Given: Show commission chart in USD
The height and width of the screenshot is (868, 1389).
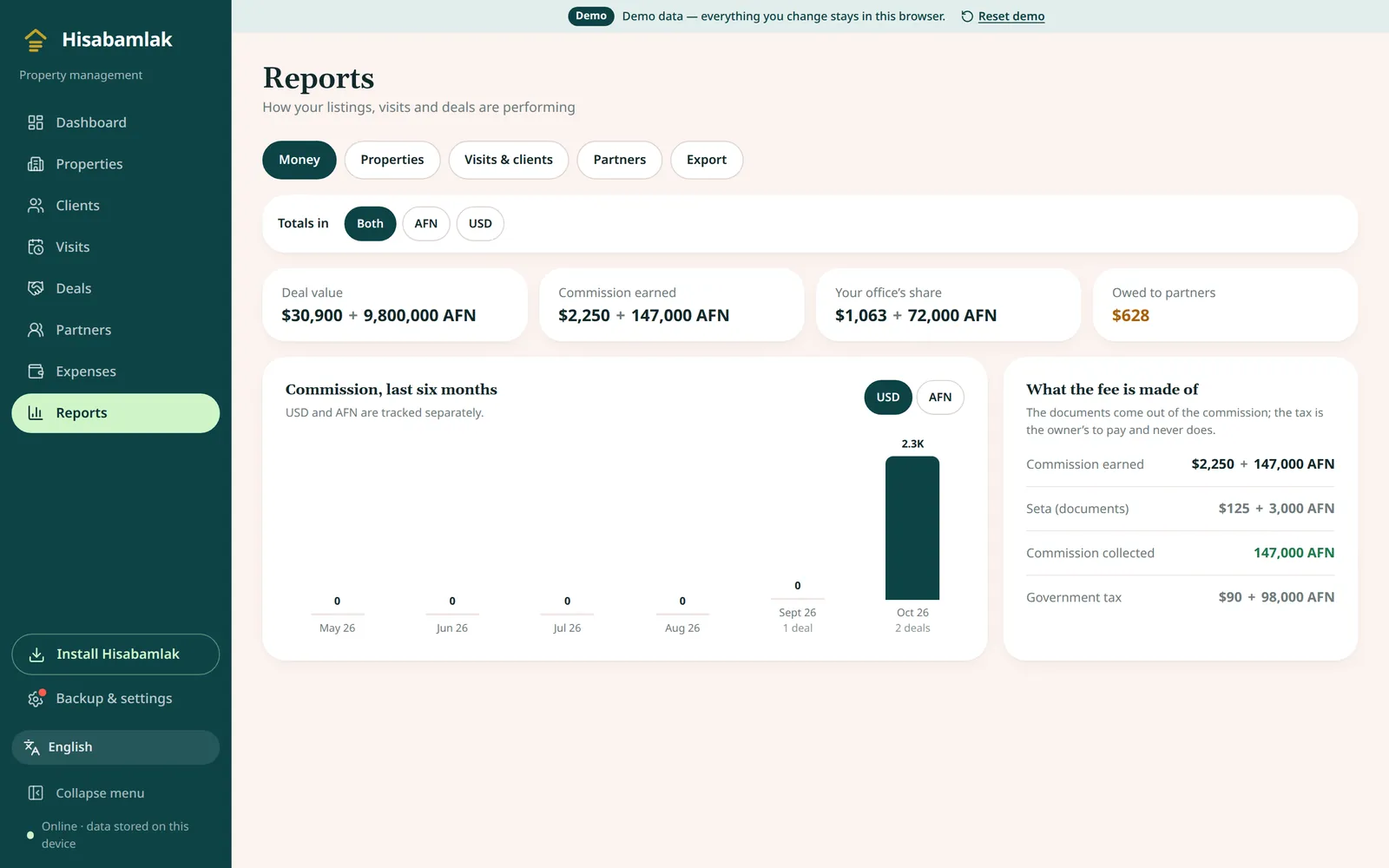Looking at the screenshot, I should [x=888, y=398].
